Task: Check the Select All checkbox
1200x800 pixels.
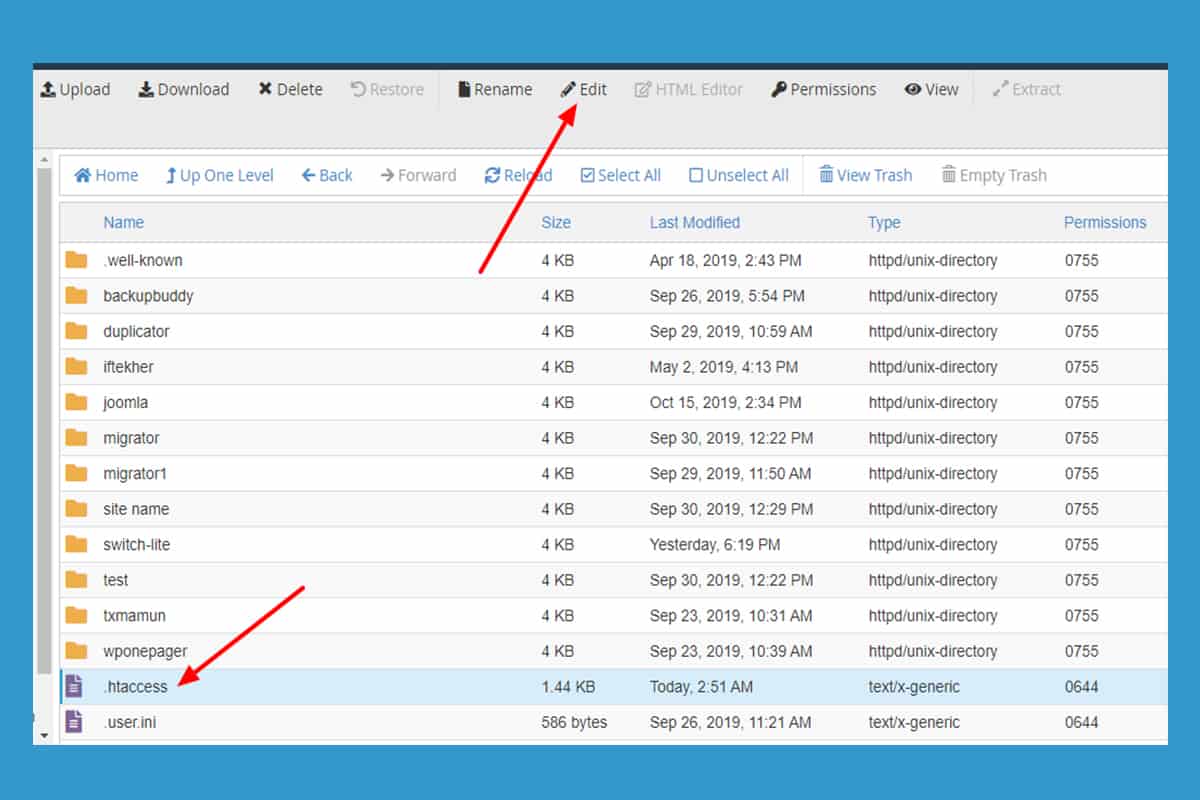Action: click(588, 176)
